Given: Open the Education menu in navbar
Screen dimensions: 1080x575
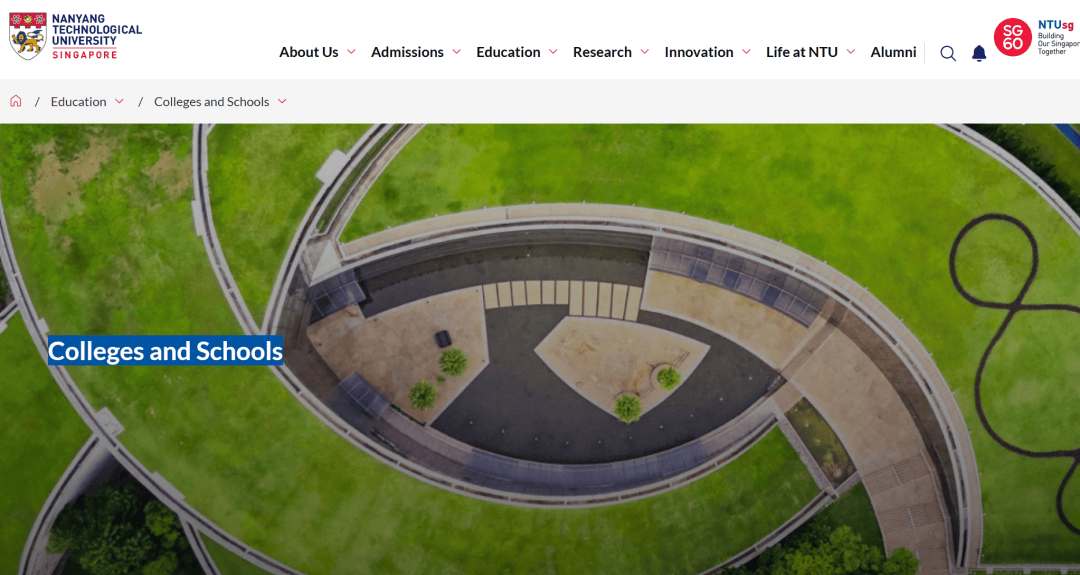Looking at the screenshot, I should [508, 52].
